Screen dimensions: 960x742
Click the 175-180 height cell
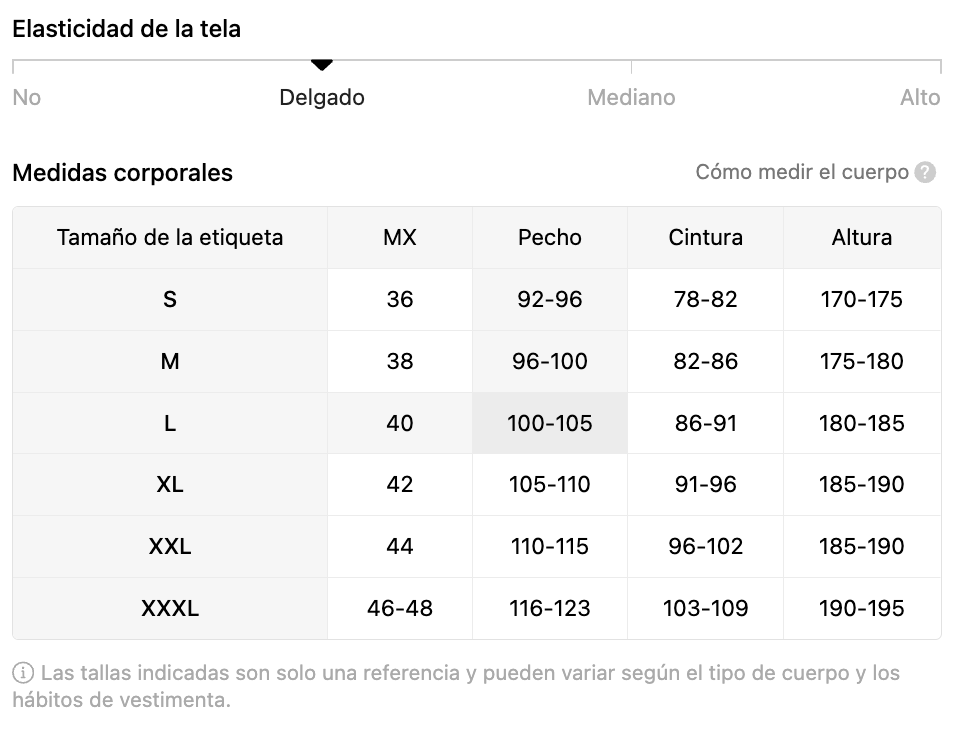[x=862, y=361]
